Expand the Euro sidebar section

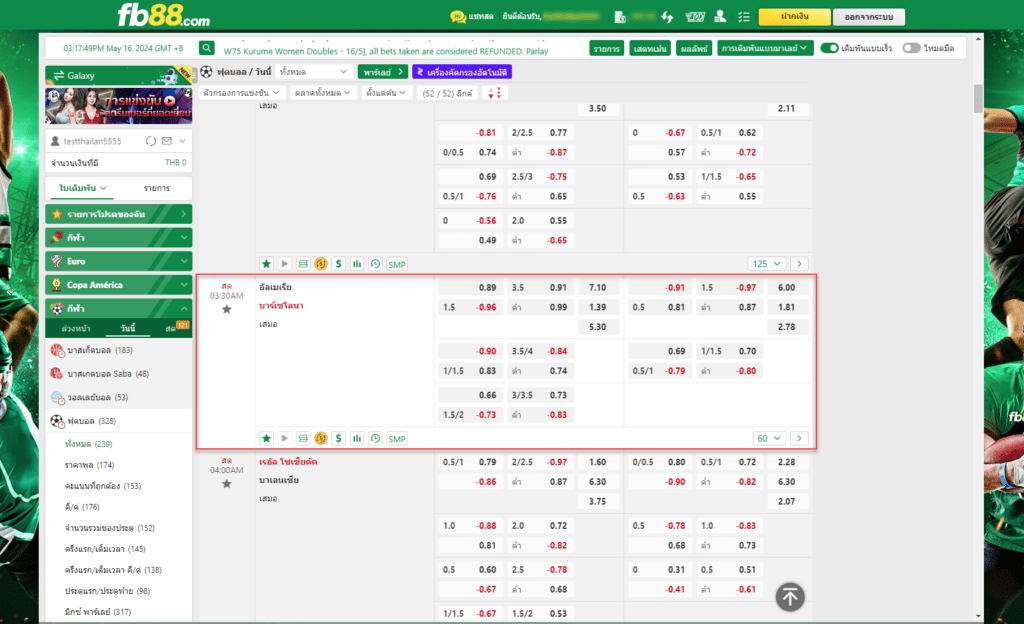(x=119, y=261)
